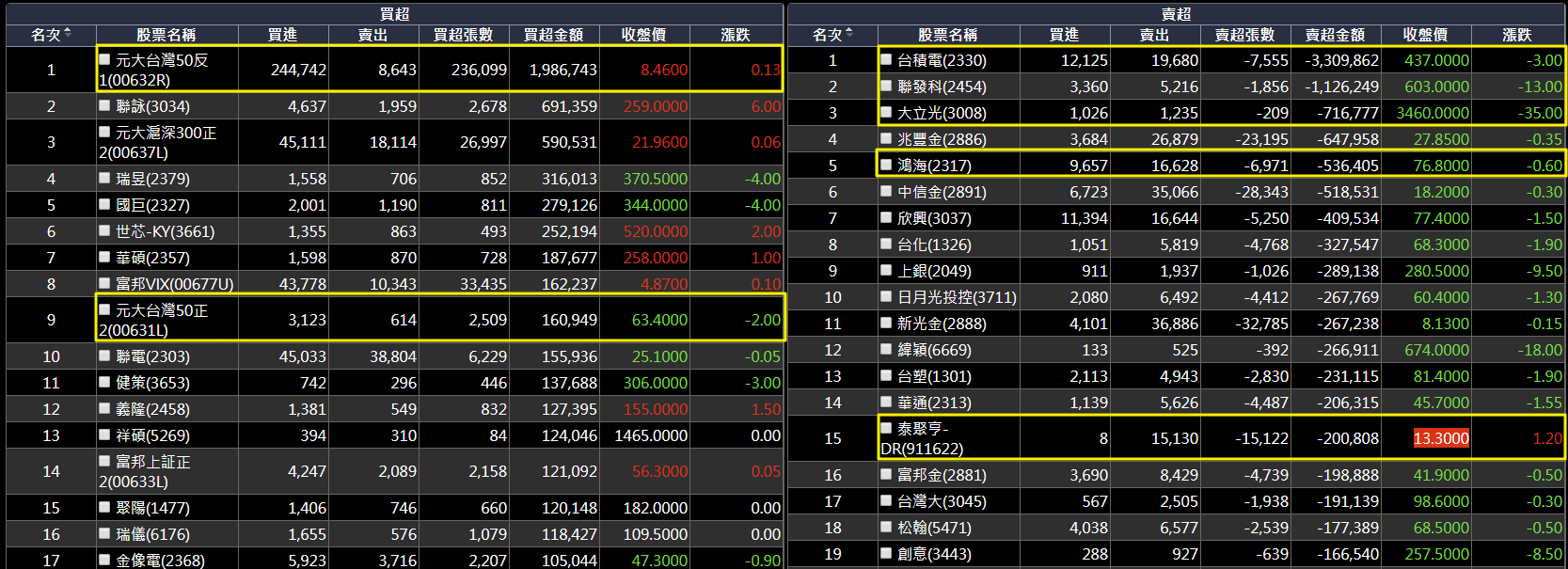
Task: Tick the checkbox for 健策(3653)
Action: pos(105,383)
